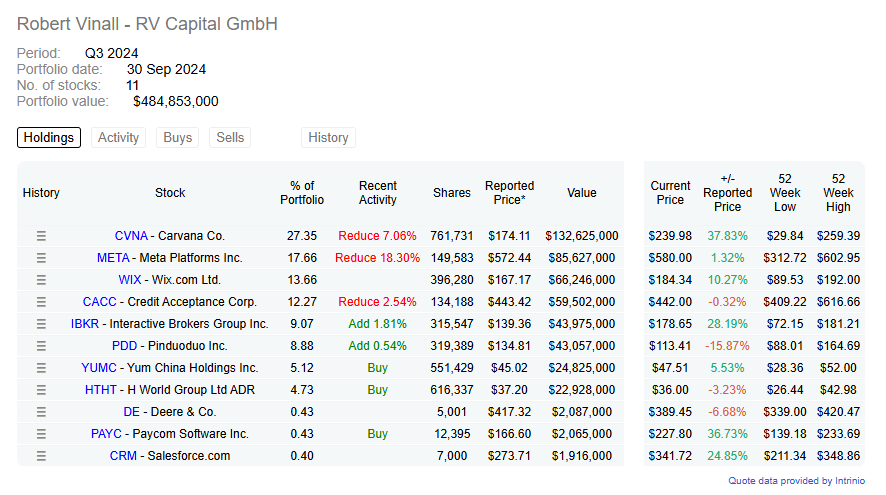886x495 pixels.
Task: Click the HTHT ticker link
Action: 100,390
